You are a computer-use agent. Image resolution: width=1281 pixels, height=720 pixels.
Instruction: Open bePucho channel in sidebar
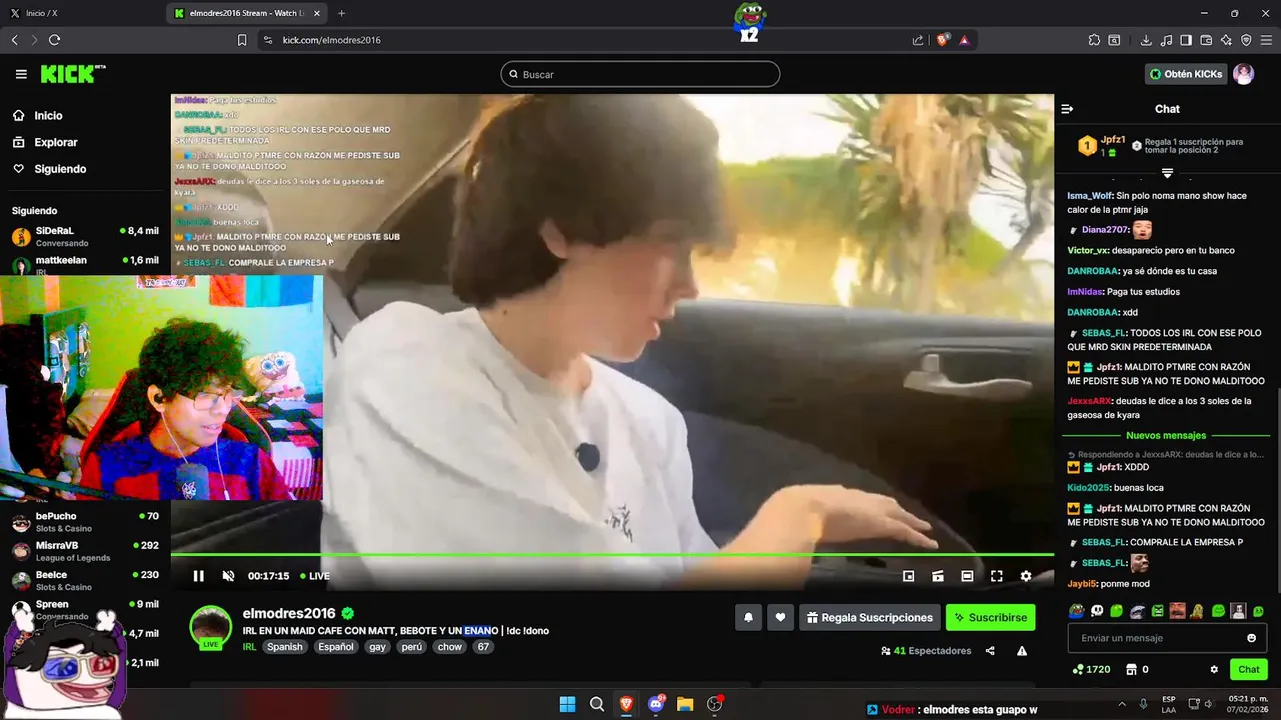click(x=85, y=522)
